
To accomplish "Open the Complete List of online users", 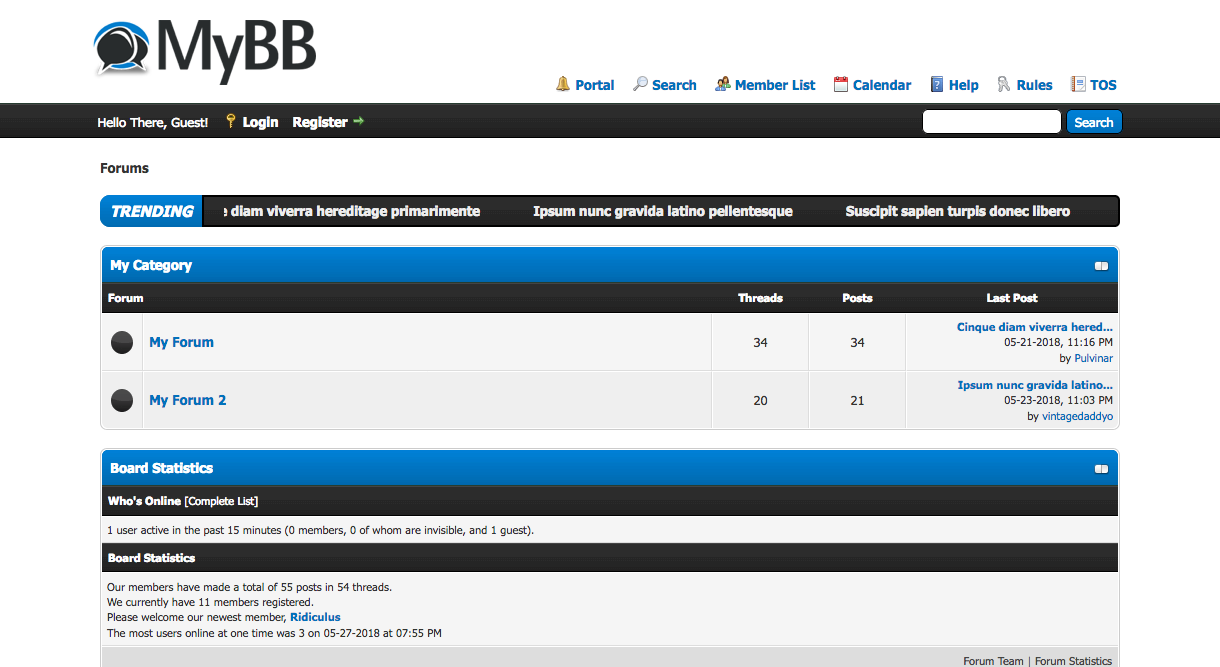I will pyautogui.click(x=221, y=501).
